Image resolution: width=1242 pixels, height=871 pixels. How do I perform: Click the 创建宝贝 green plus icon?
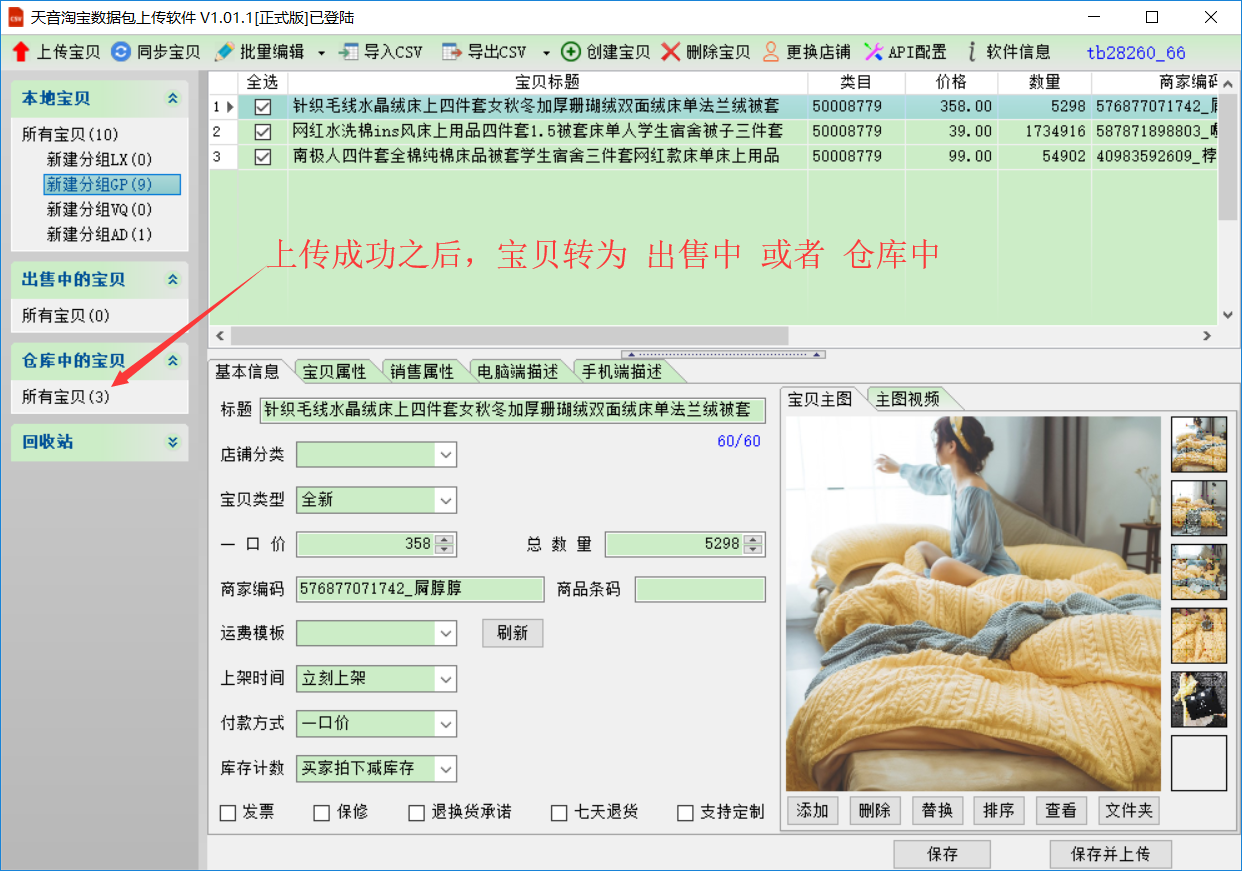pos(571,52)
